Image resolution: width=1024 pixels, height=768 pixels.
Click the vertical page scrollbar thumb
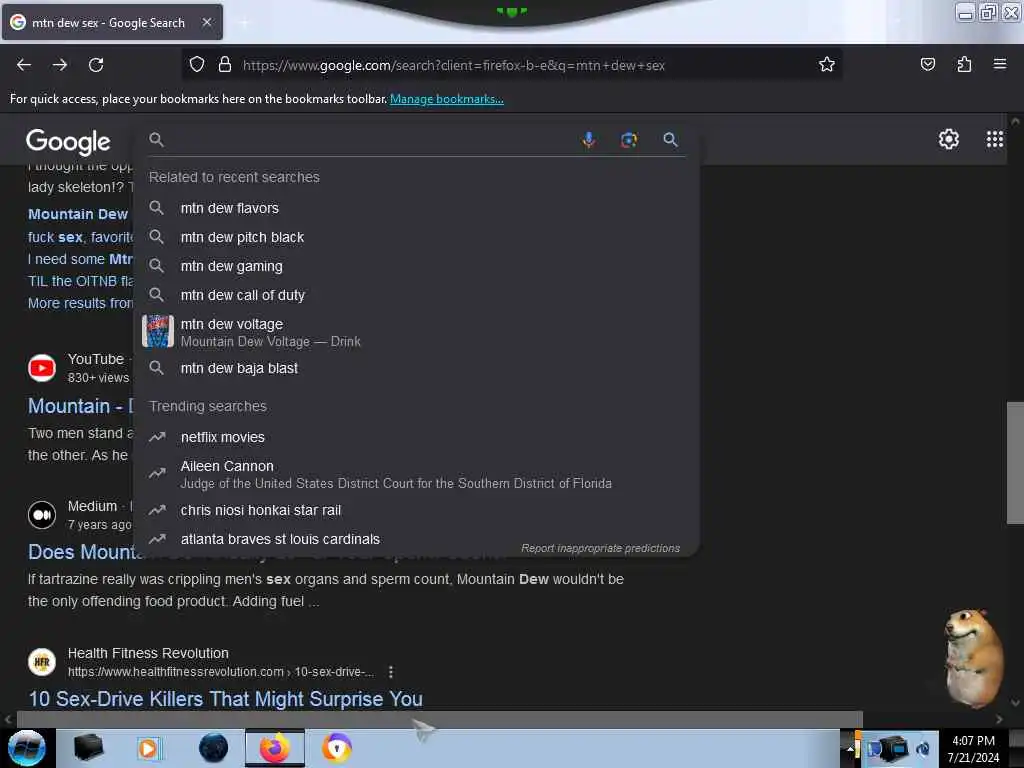coord(1015,463)
